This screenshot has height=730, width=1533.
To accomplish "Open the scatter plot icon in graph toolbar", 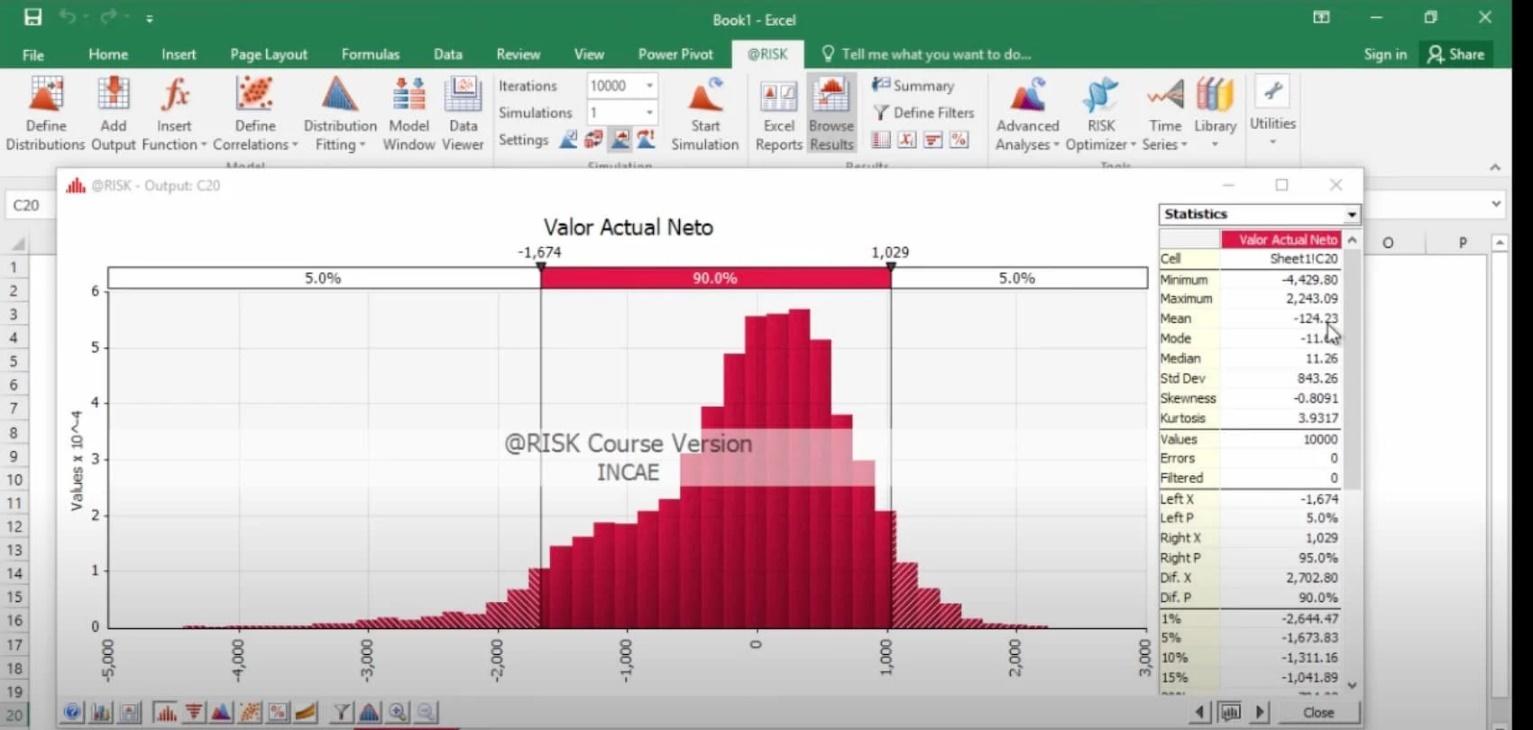I will pyautogui.click(x=250, y=712).
